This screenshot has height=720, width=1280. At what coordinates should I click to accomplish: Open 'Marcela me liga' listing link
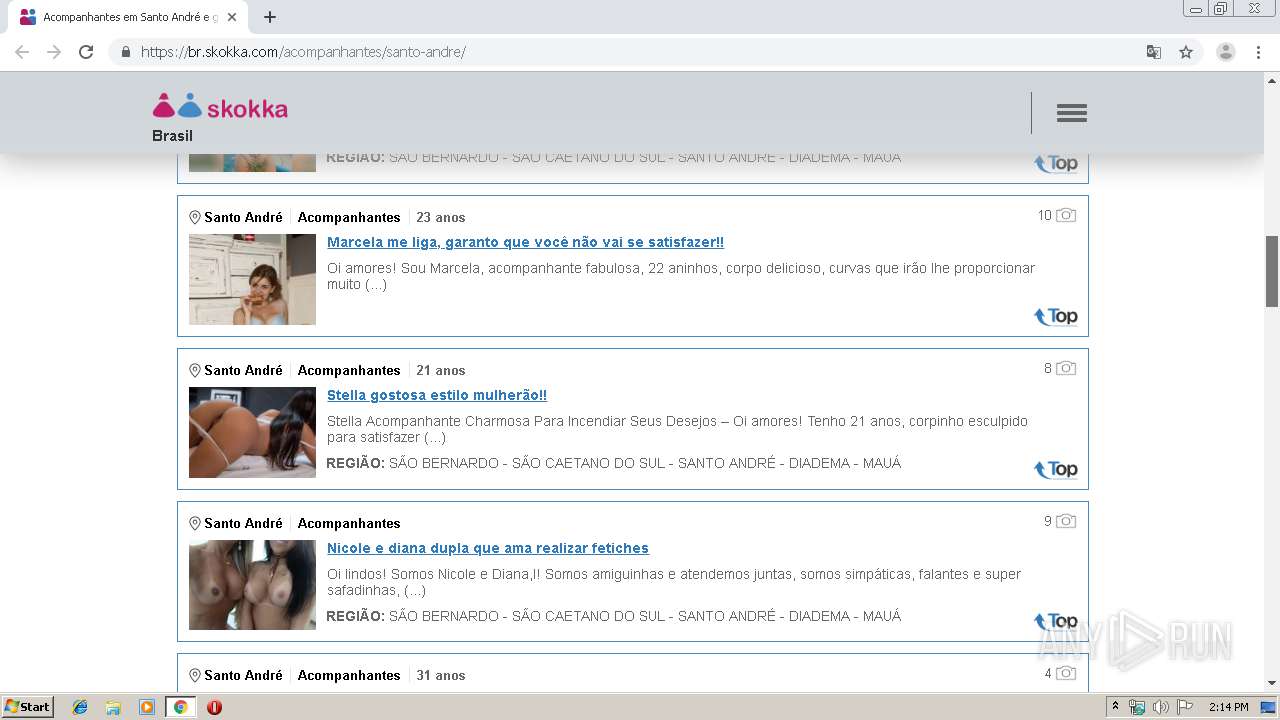[525, 242]
